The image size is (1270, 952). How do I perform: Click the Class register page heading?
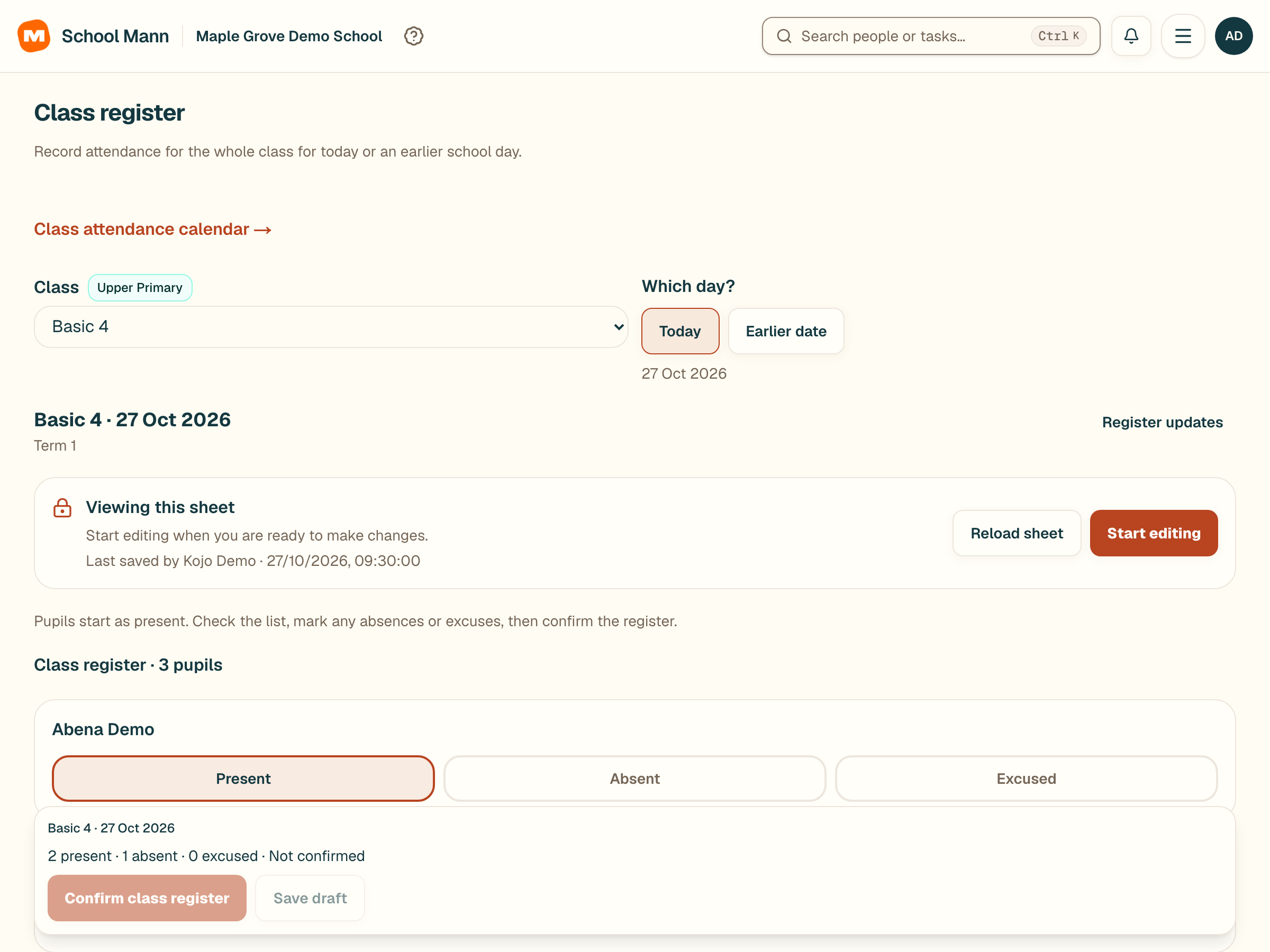click(x=109, y=113)
